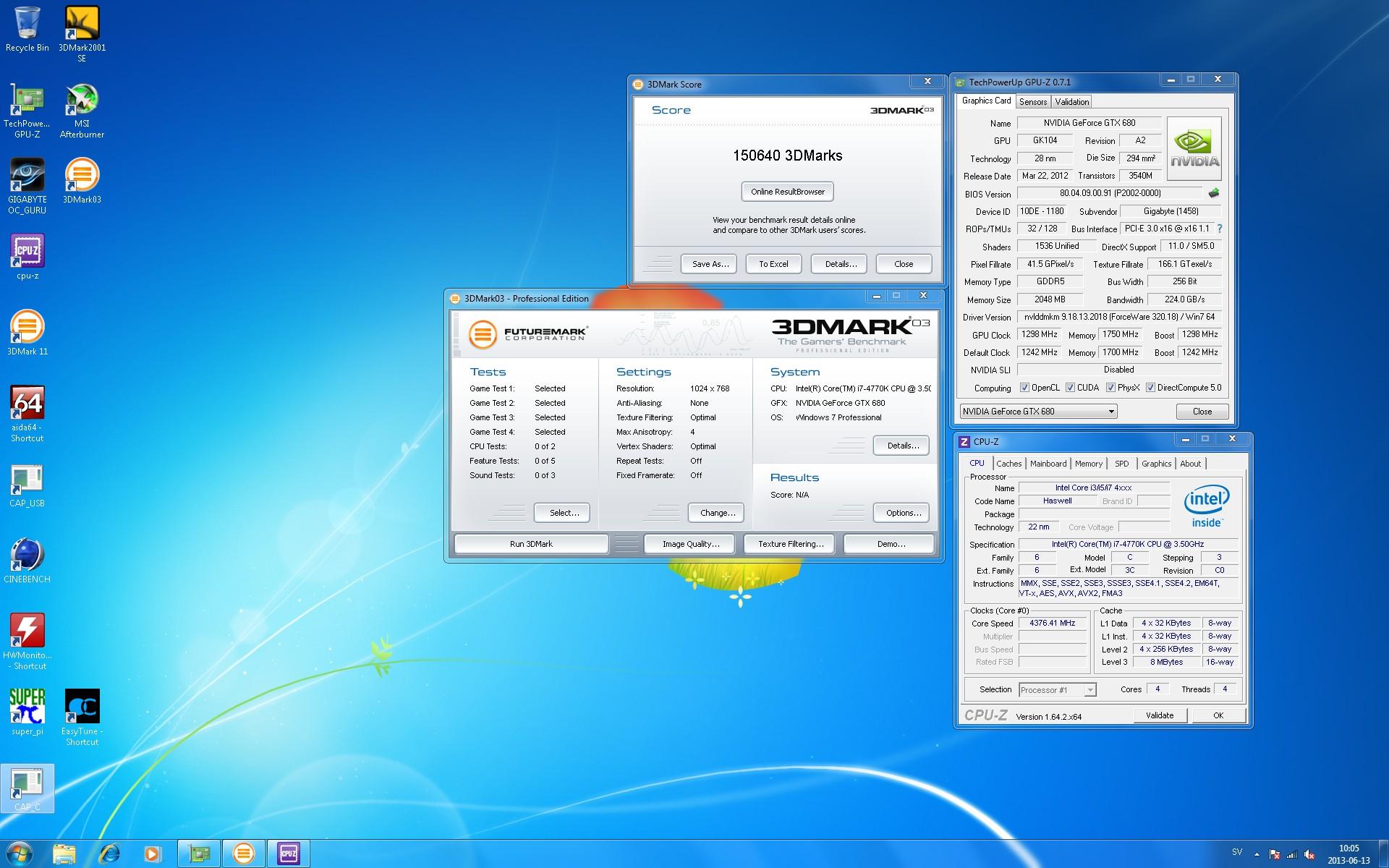
Task: Click Select tests button
Action: [562, 513]
